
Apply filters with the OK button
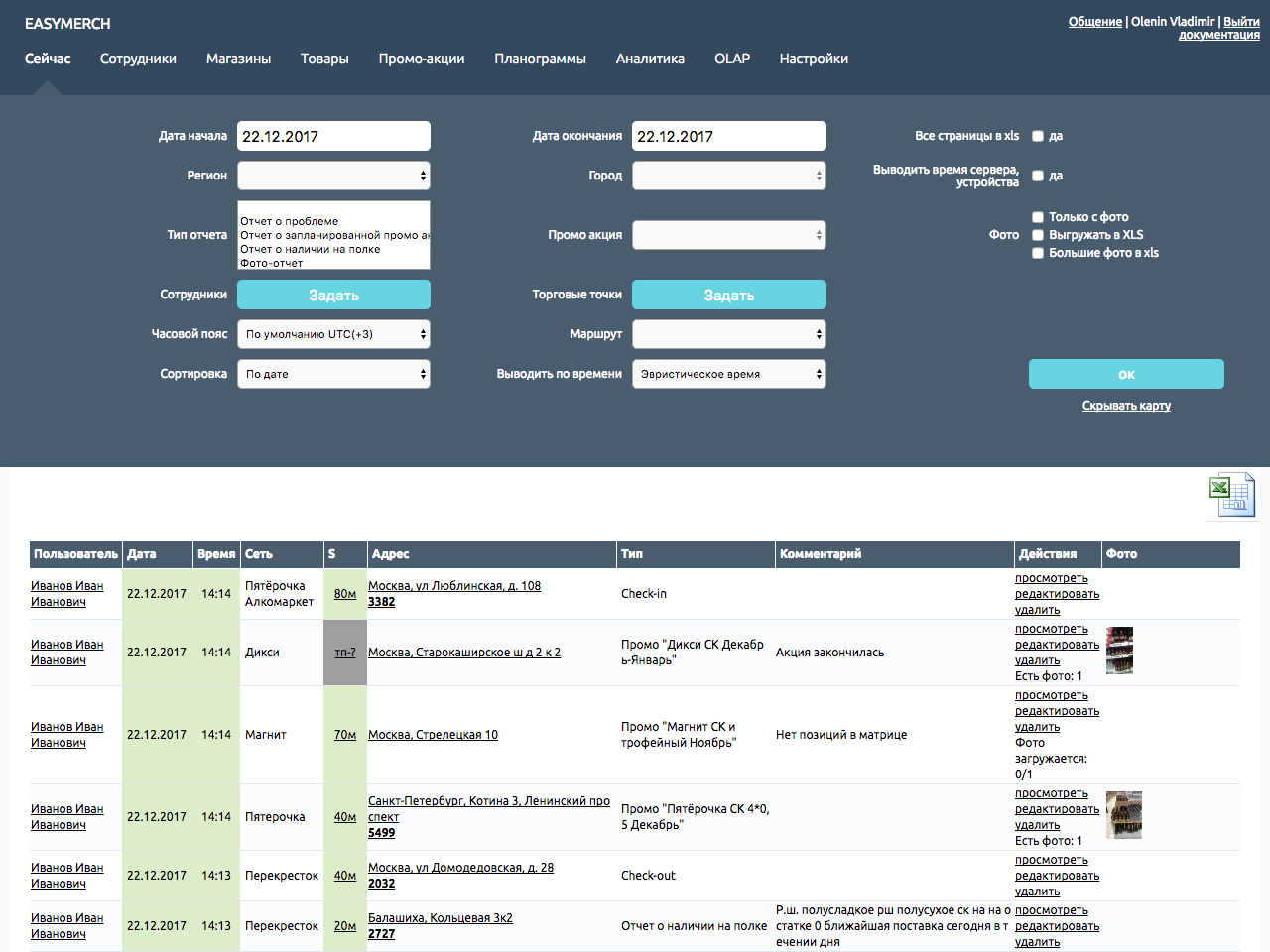pos(1126,374)
